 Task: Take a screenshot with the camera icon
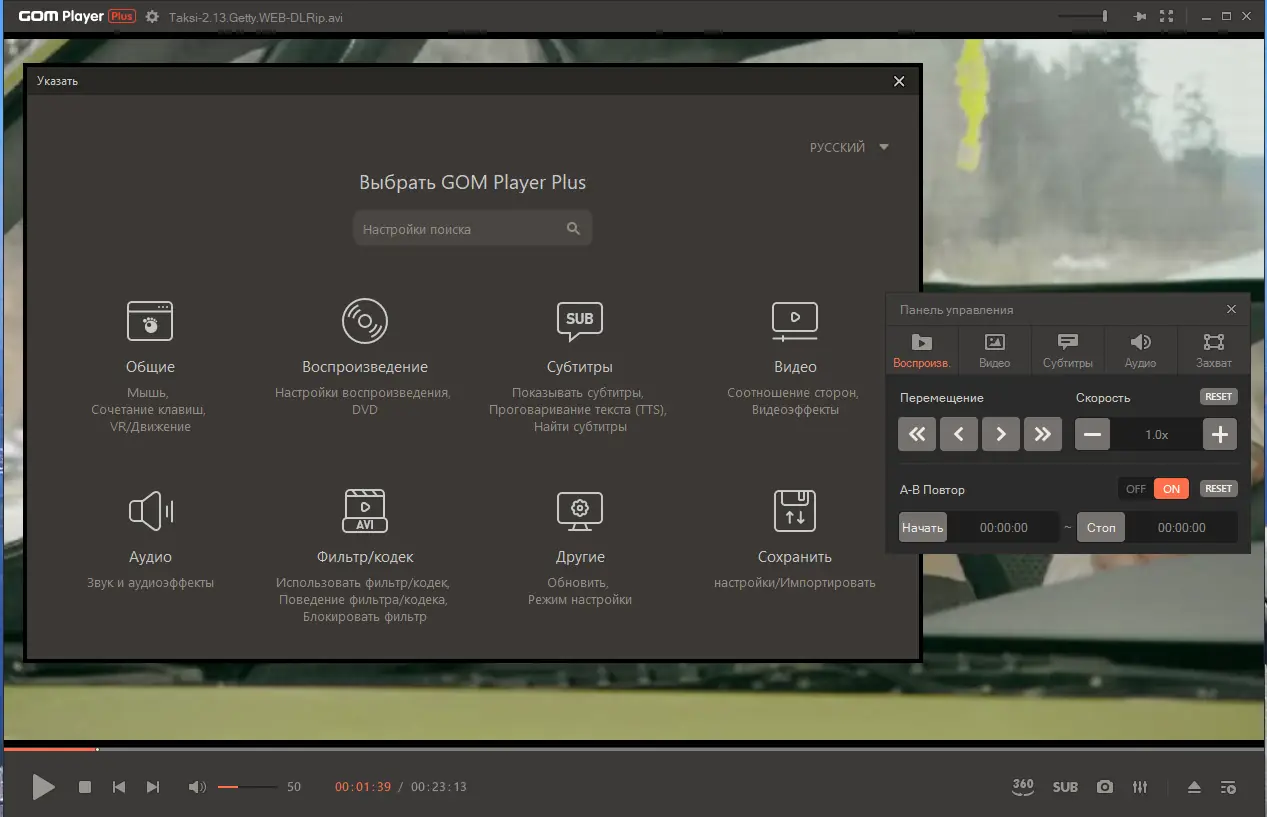point(1104,787)
